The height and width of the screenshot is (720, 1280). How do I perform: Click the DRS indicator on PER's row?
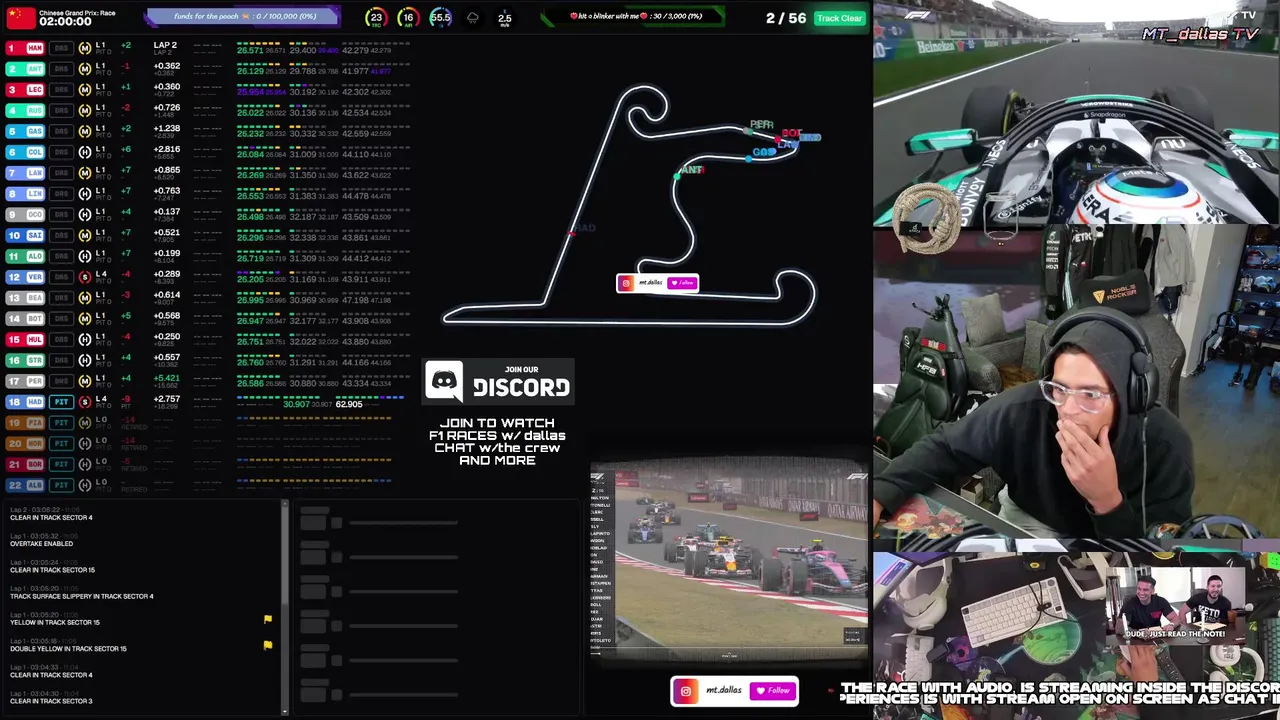click(62, 381)
